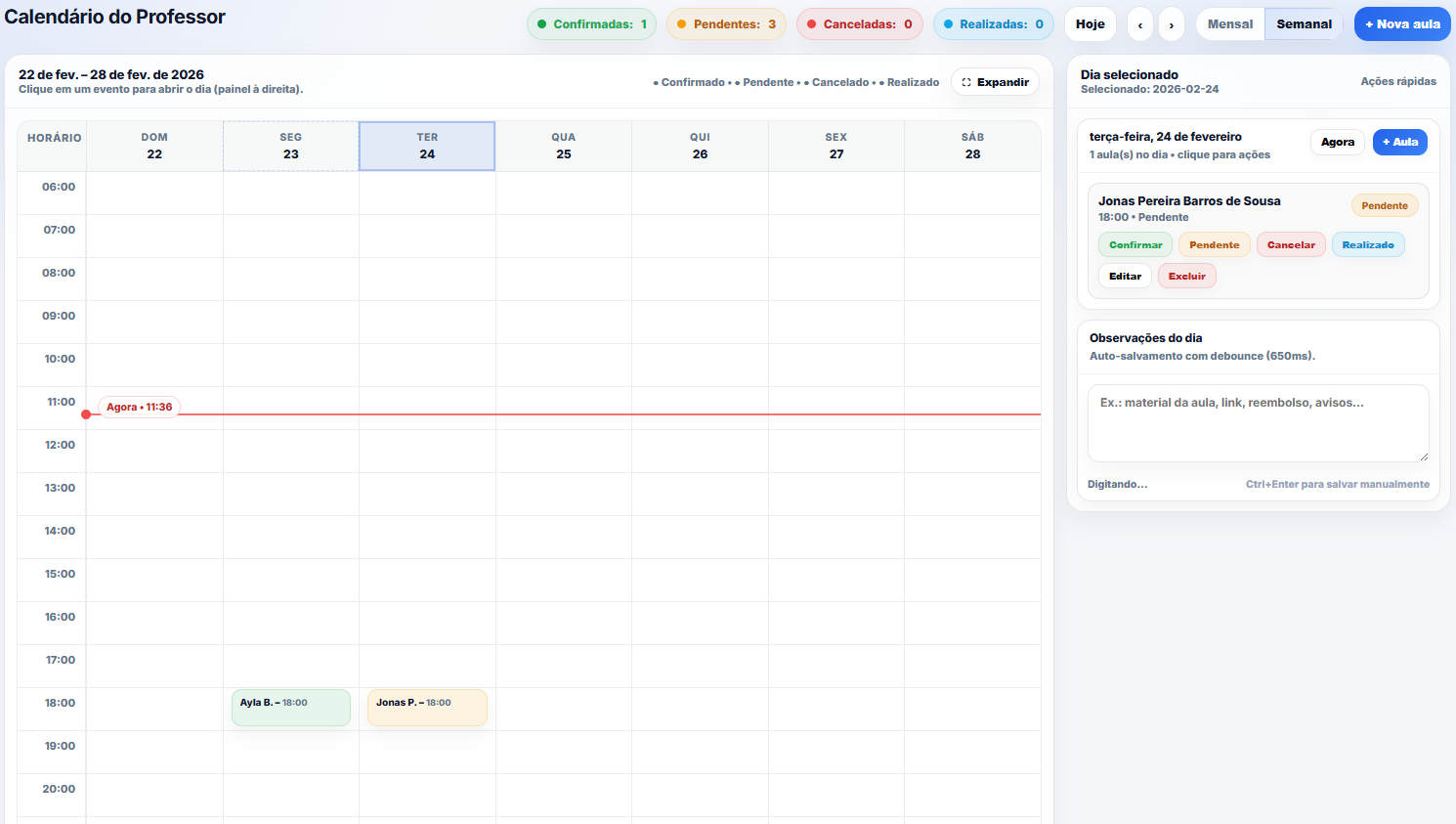Image resolution: width=1456 pixels, height=824 pixels.
Task: Delete the class with Excluir
Action: (x=1186, y=277)
